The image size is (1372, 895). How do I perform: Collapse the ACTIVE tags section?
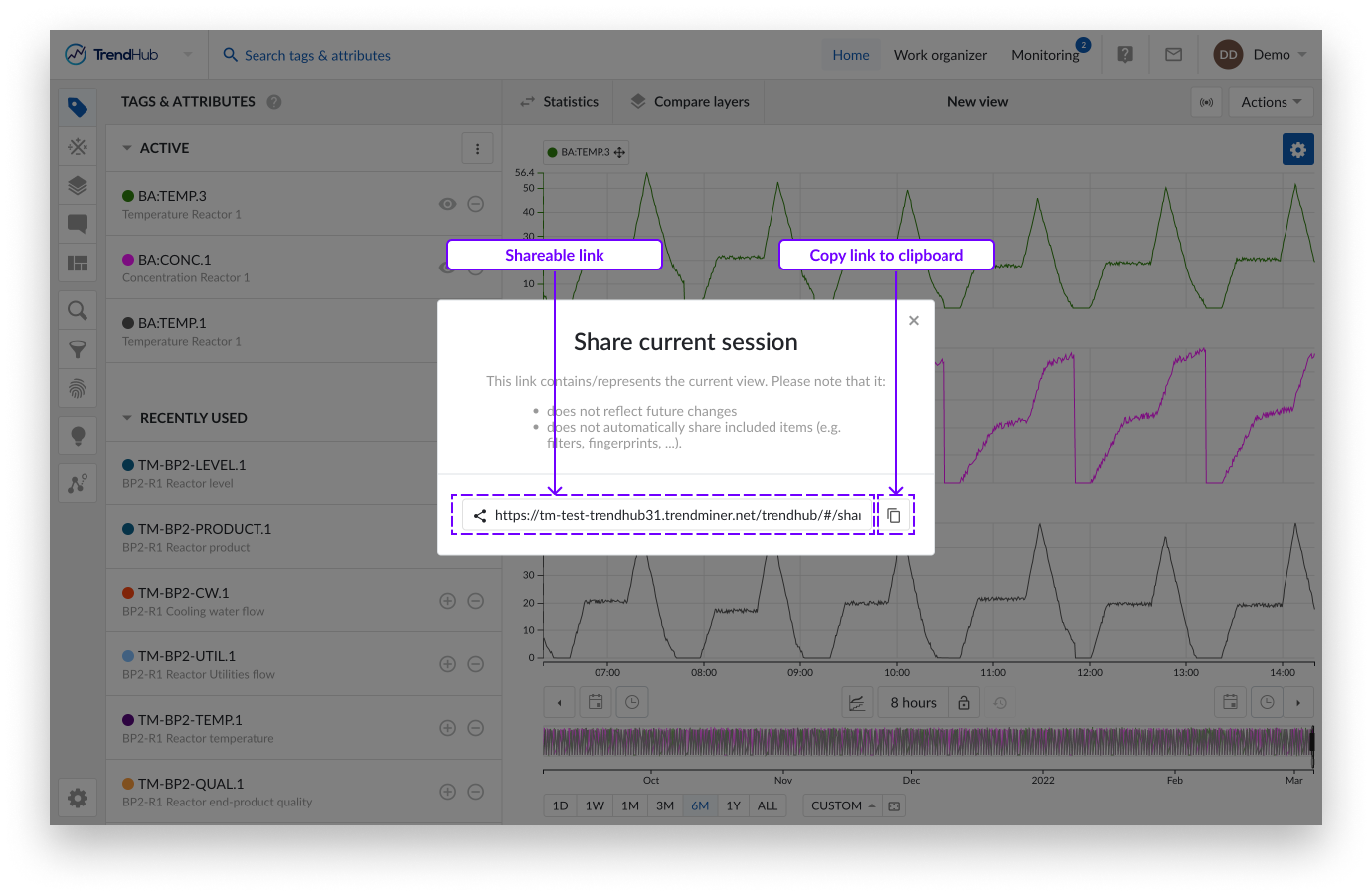tap(127, 148)
